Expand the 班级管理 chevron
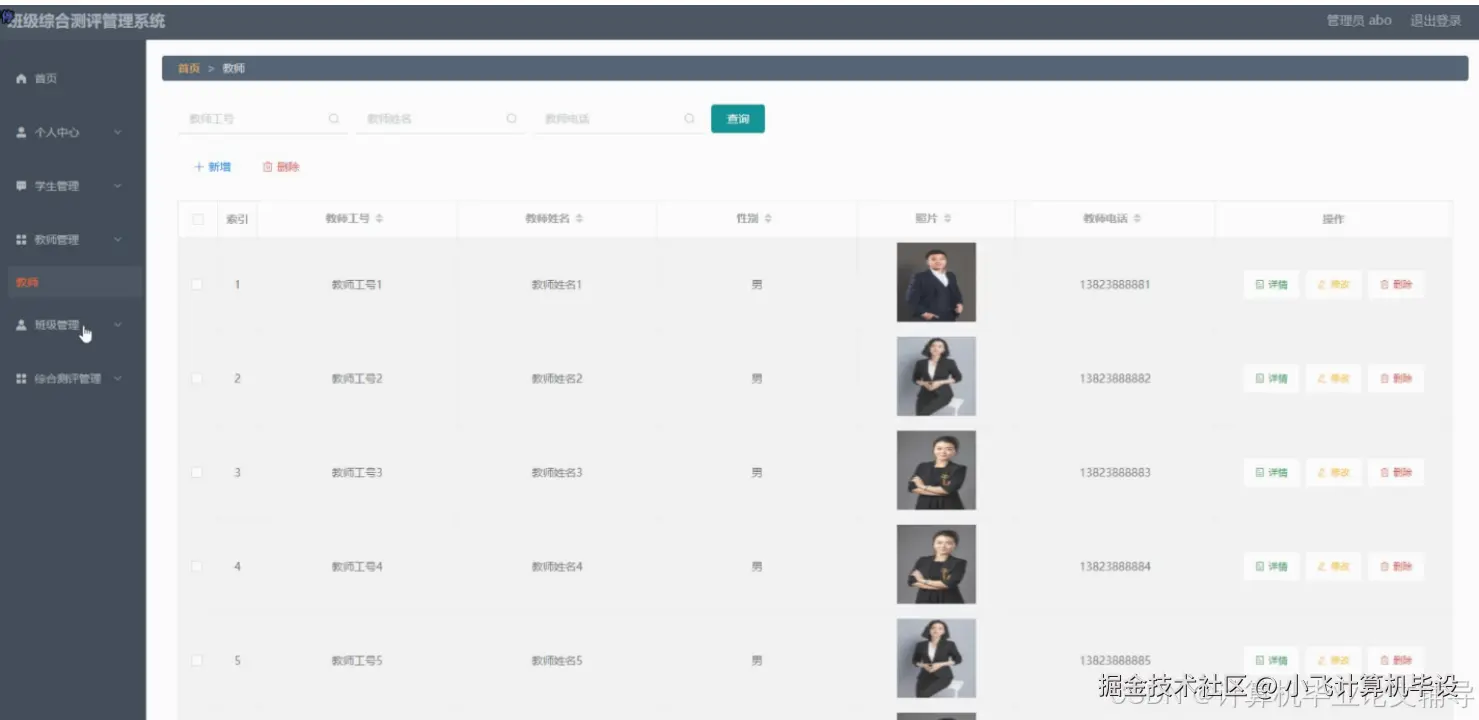Viewport: 1479px width, 720px height. 118,325
